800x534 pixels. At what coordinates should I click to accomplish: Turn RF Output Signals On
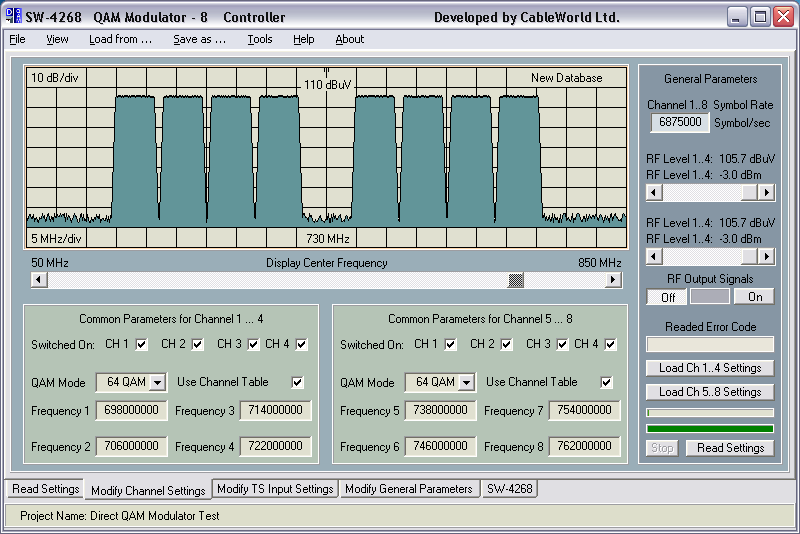click(755, 297)
